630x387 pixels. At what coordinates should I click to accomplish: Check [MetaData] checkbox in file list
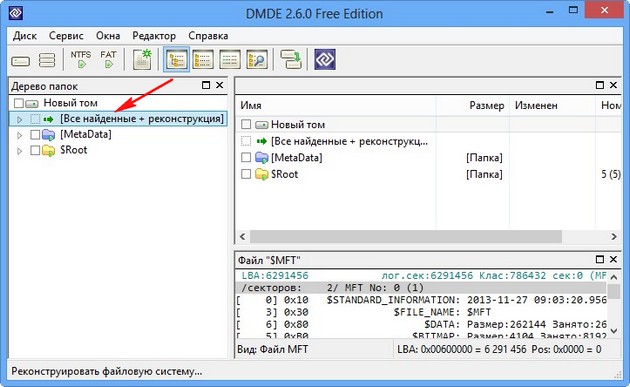(x=246, y=158)
